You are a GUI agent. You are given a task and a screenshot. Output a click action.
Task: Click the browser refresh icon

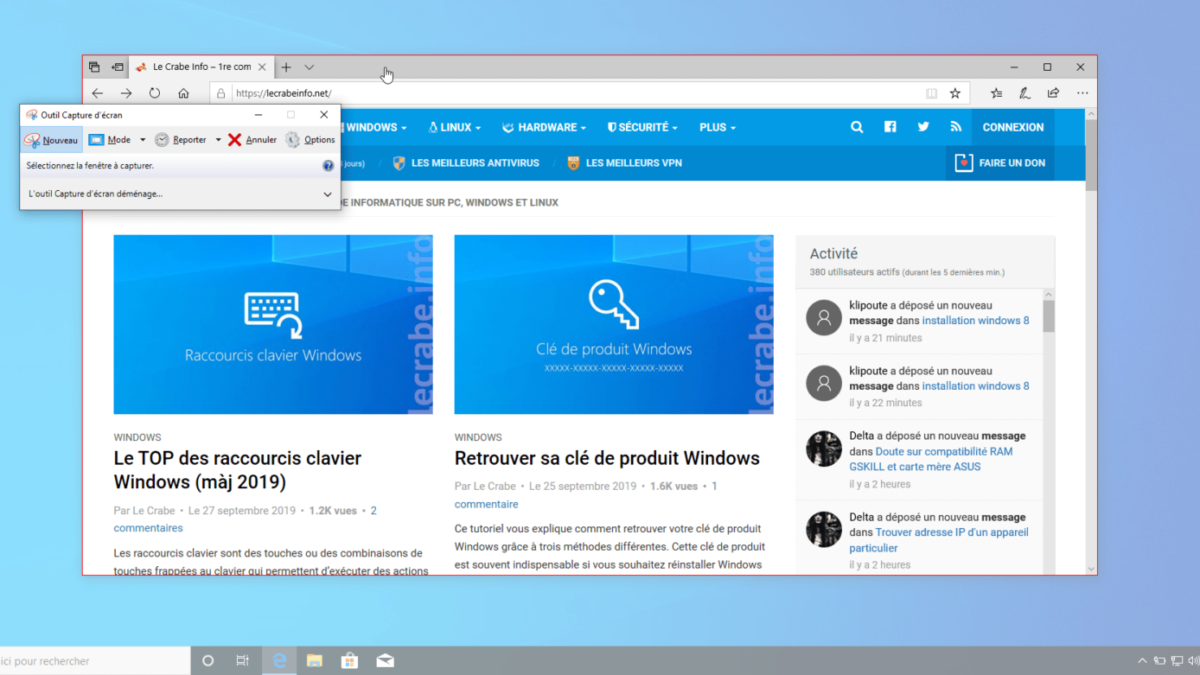[x=155, y=93]
